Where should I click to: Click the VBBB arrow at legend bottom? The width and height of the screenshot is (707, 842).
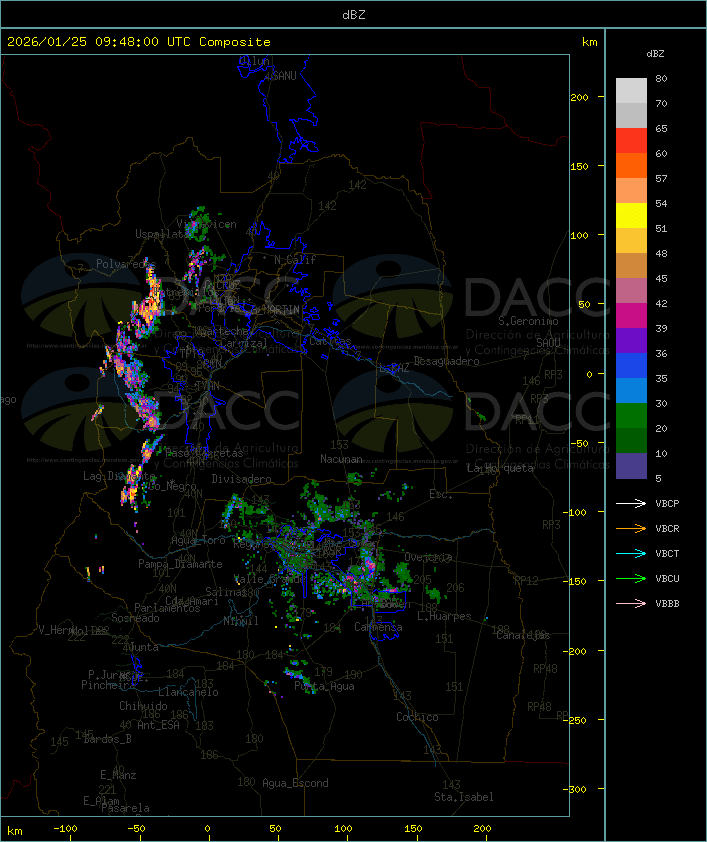pos(632,604)
